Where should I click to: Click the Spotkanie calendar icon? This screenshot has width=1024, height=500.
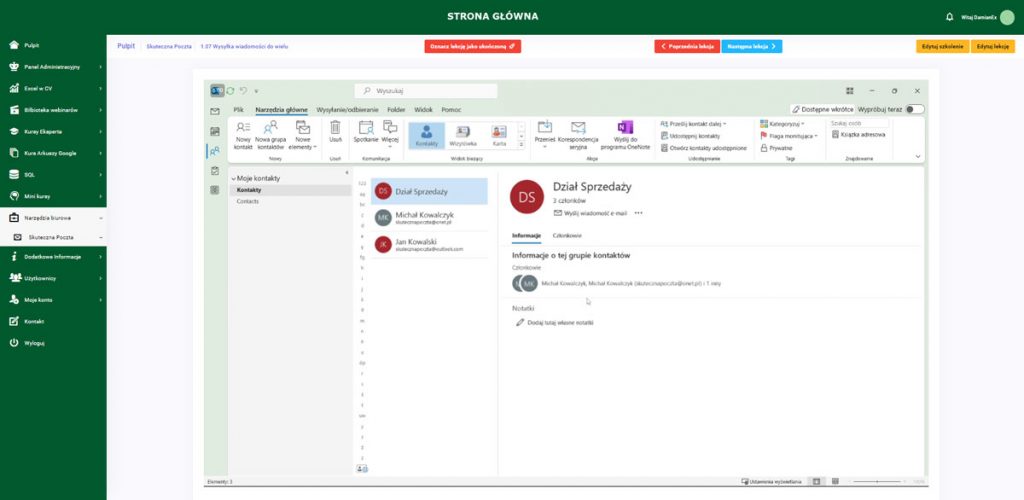point(365,128)
